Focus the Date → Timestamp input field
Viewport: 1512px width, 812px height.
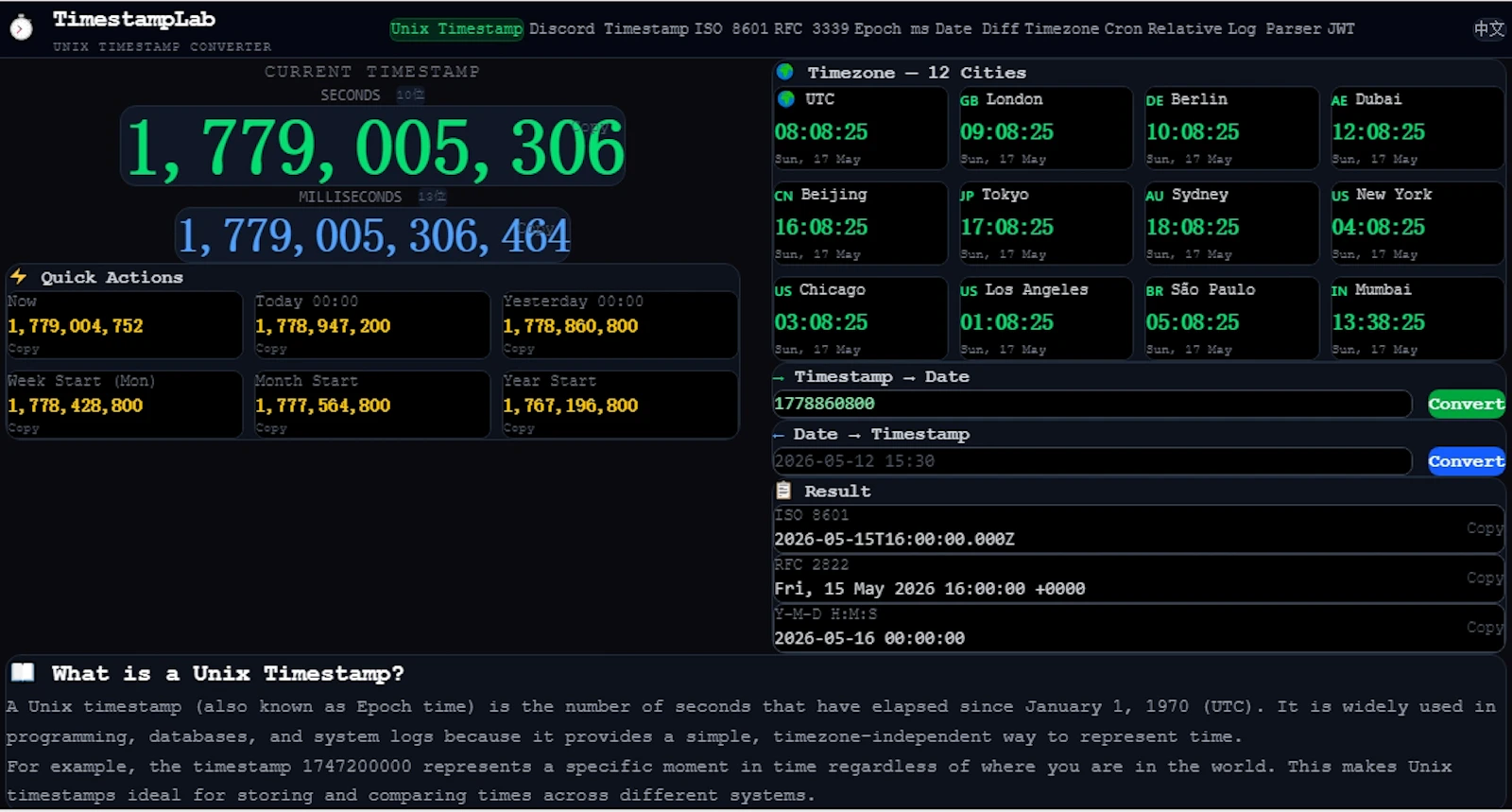[x=1091, y=461]
